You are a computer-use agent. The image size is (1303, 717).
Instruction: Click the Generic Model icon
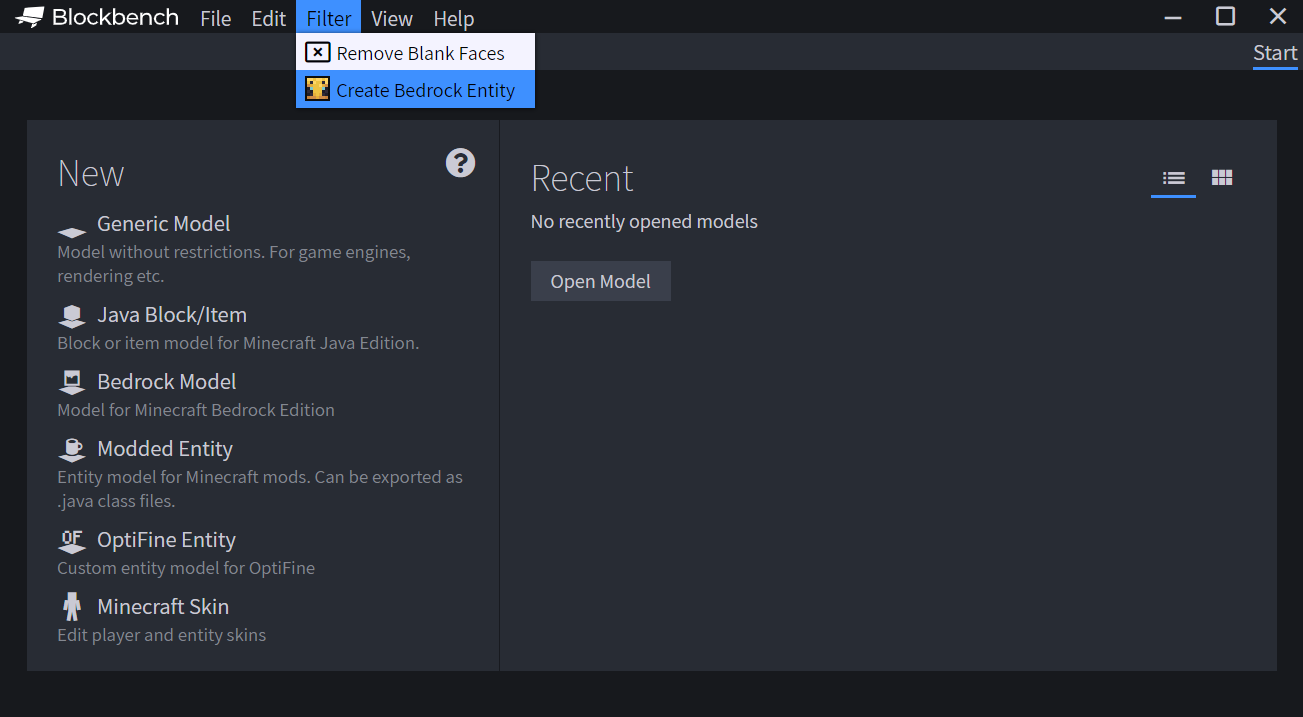click(72, 231)
